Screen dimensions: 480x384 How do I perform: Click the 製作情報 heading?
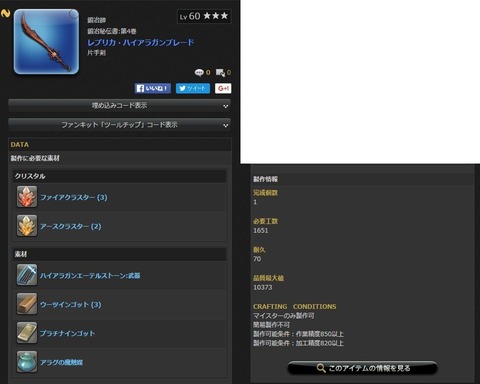(x=265, y=179)
